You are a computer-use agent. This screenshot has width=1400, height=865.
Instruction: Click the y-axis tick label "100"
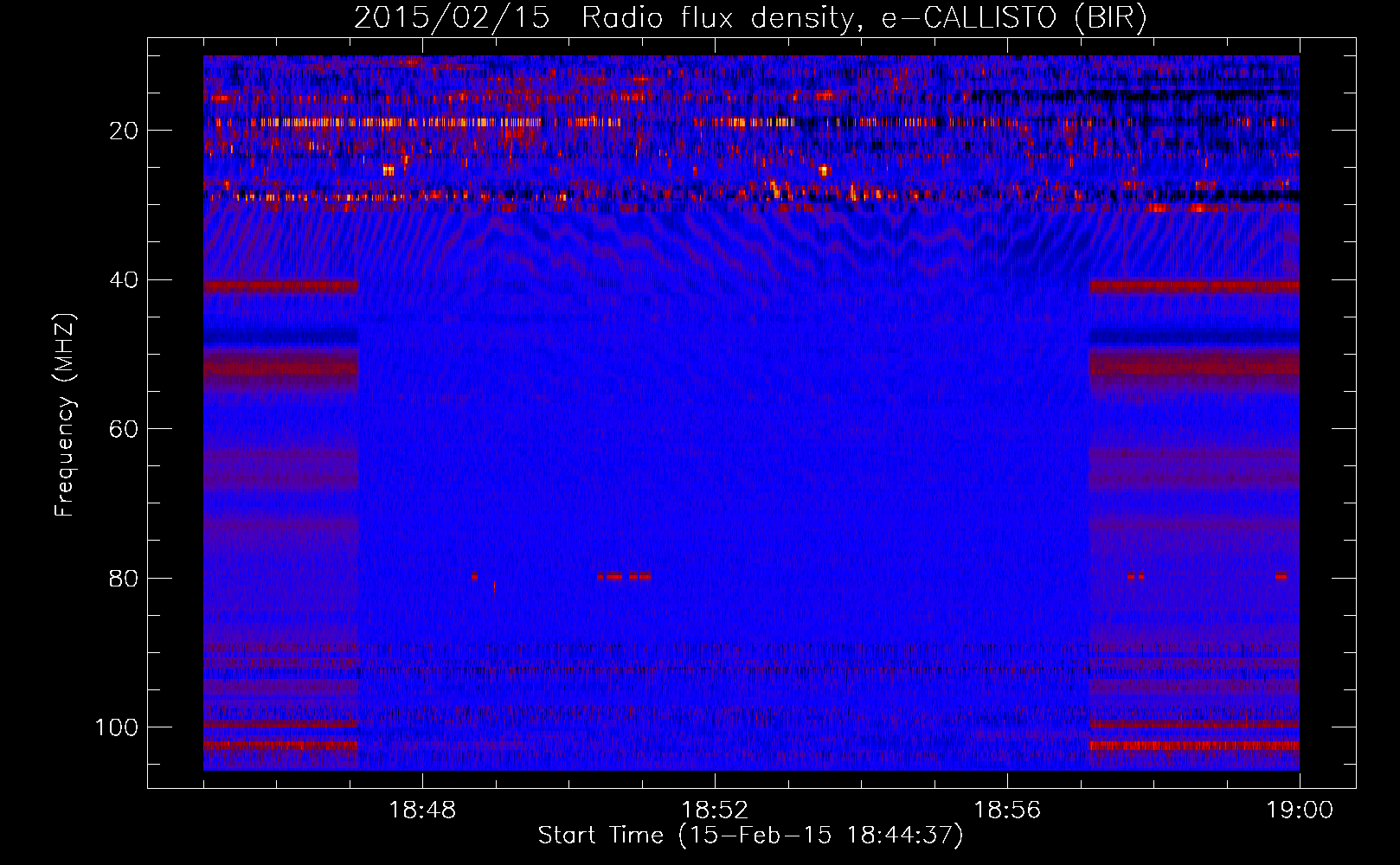pyautogui.click(x=117, y=727)
